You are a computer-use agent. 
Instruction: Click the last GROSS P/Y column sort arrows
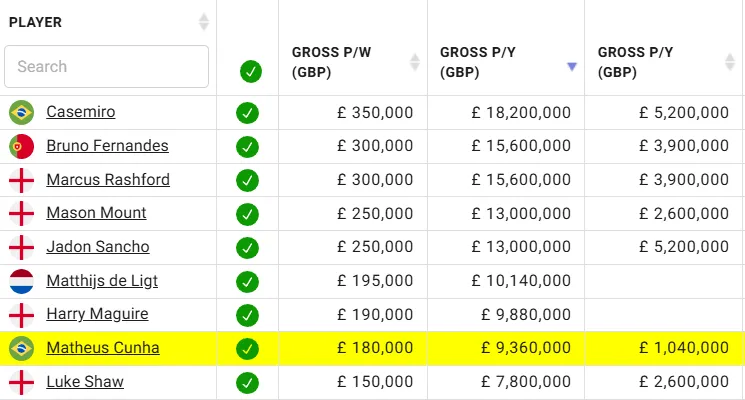click(730, 62)
